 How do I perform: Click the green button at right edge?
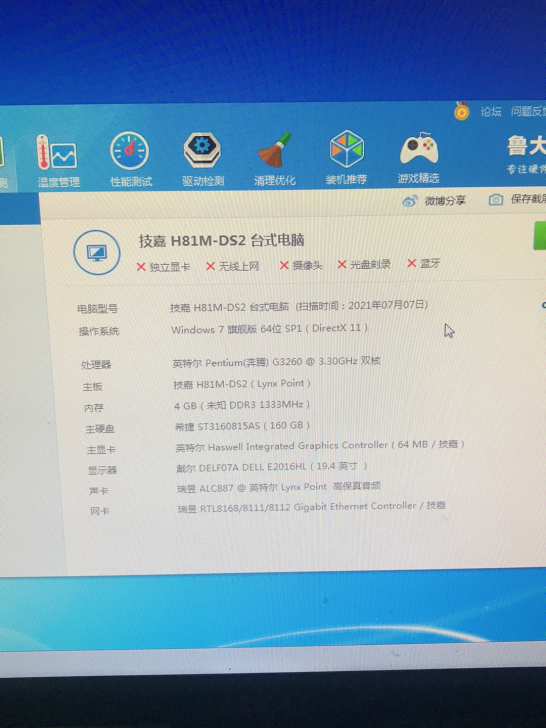tap(540, 236)
